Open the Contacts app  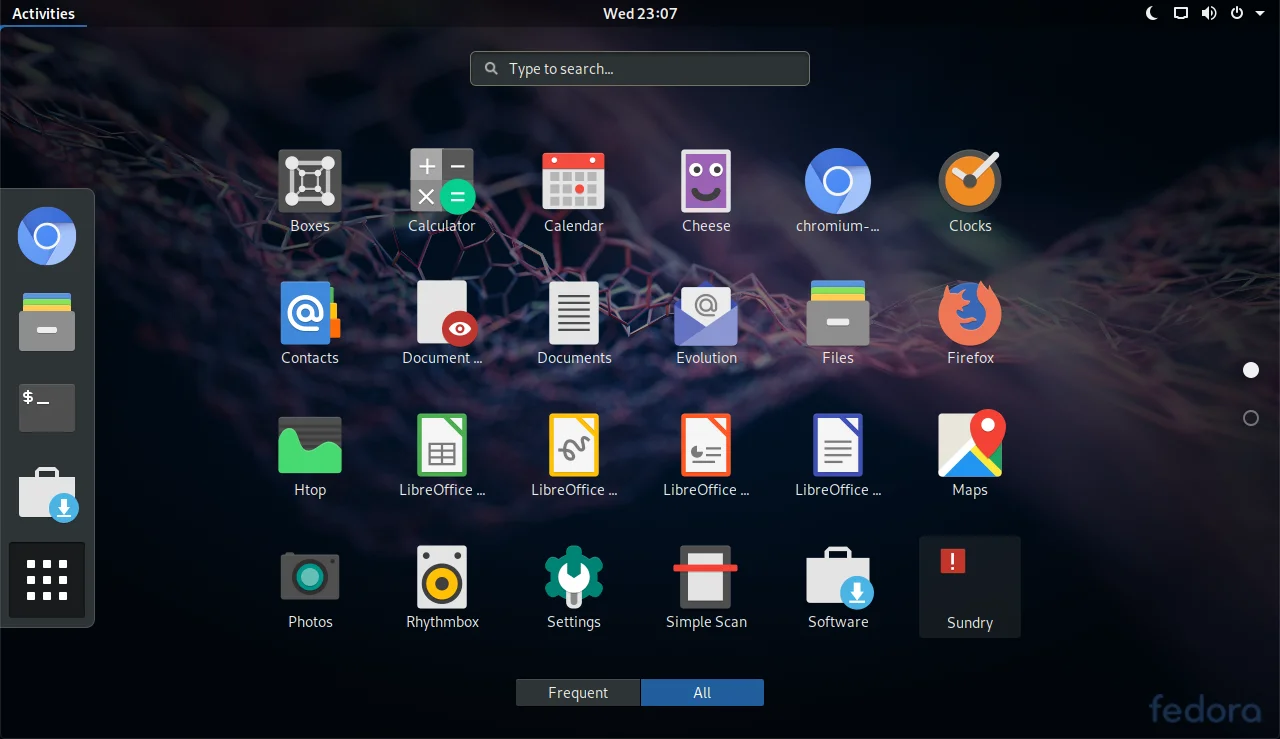tap(310, 324)
